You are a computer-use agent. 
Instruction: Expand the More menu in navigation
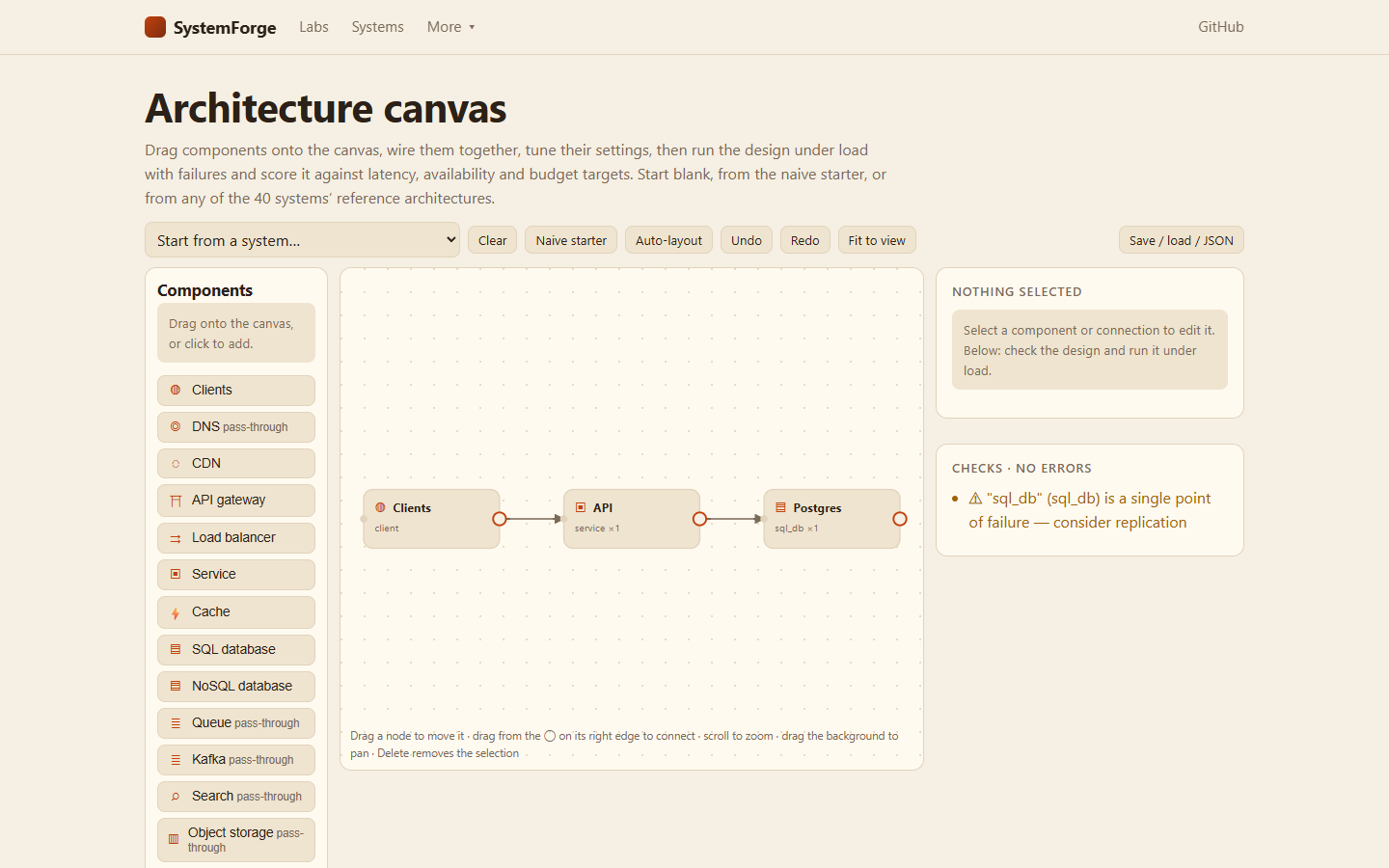[450, 27]
